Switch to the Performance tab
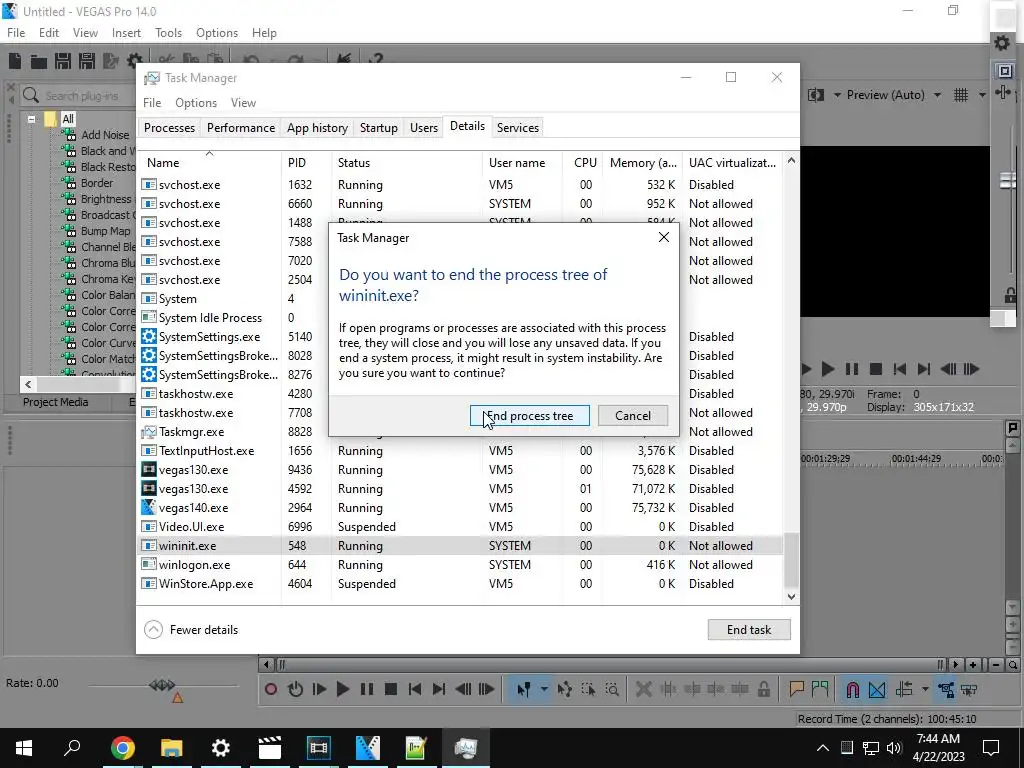The image size is (1024, 768). (x=240, y=127)
